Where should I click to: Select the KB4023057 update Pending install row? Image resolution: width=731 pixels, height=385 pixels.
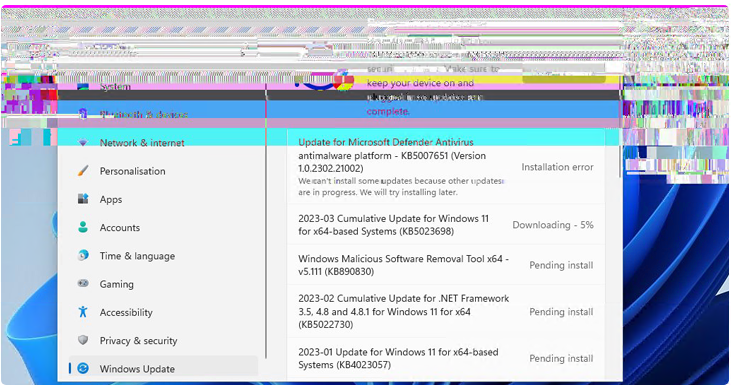445,358
